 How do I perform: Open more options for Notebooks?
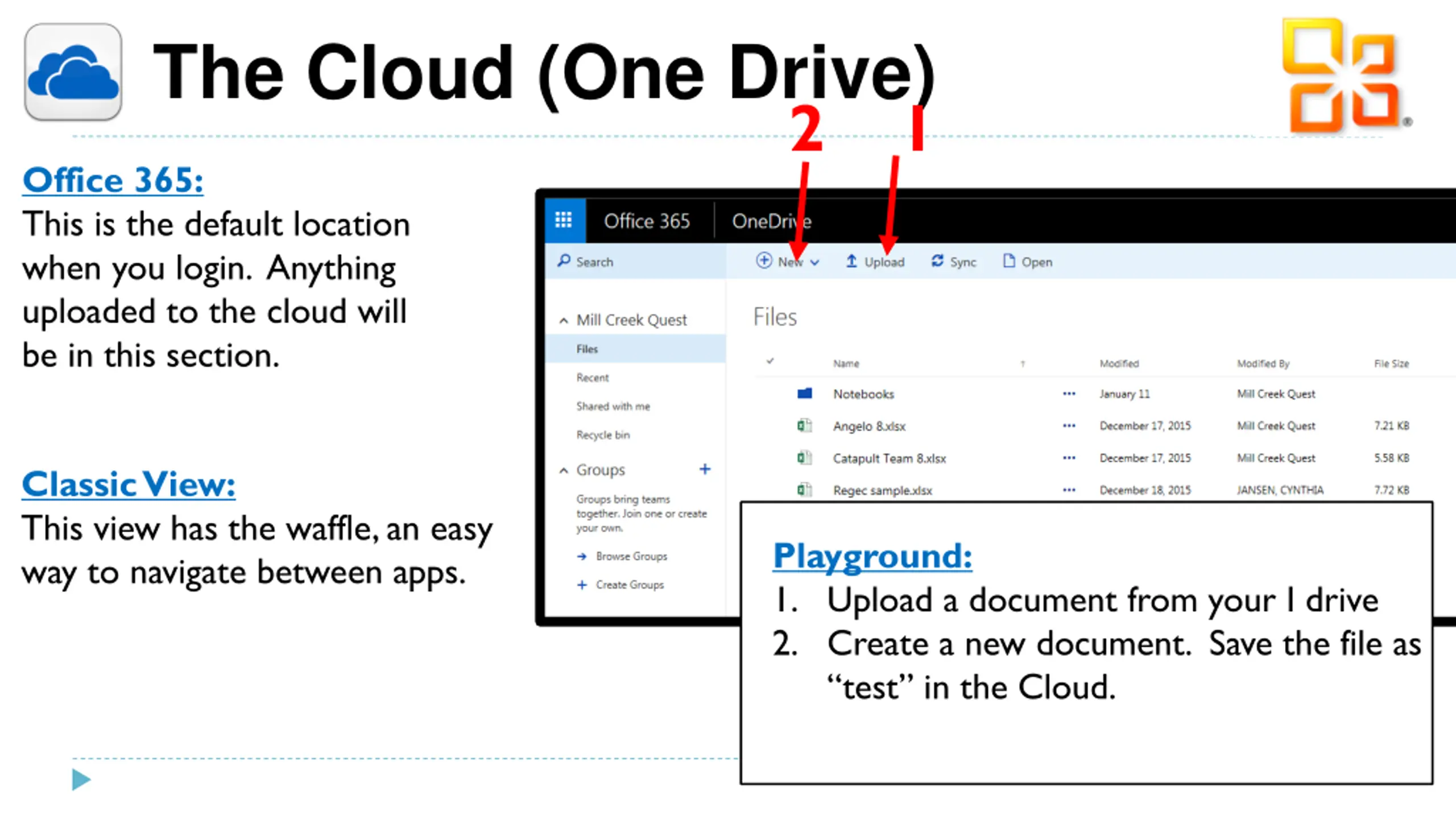(1069, 394)
